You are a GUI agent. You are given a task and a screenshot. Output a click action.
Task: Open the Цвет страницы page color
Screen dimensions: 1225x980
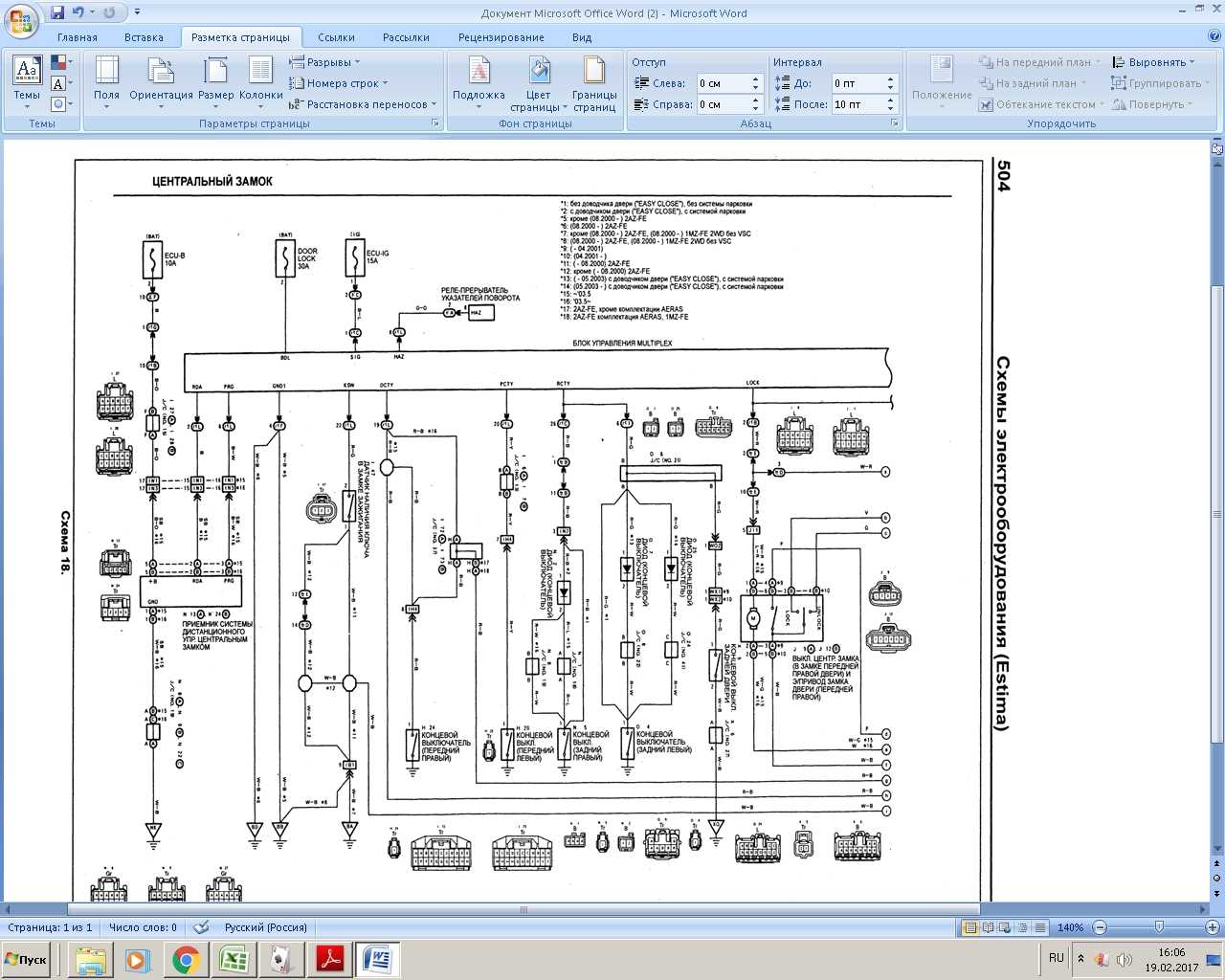[539, 83]
